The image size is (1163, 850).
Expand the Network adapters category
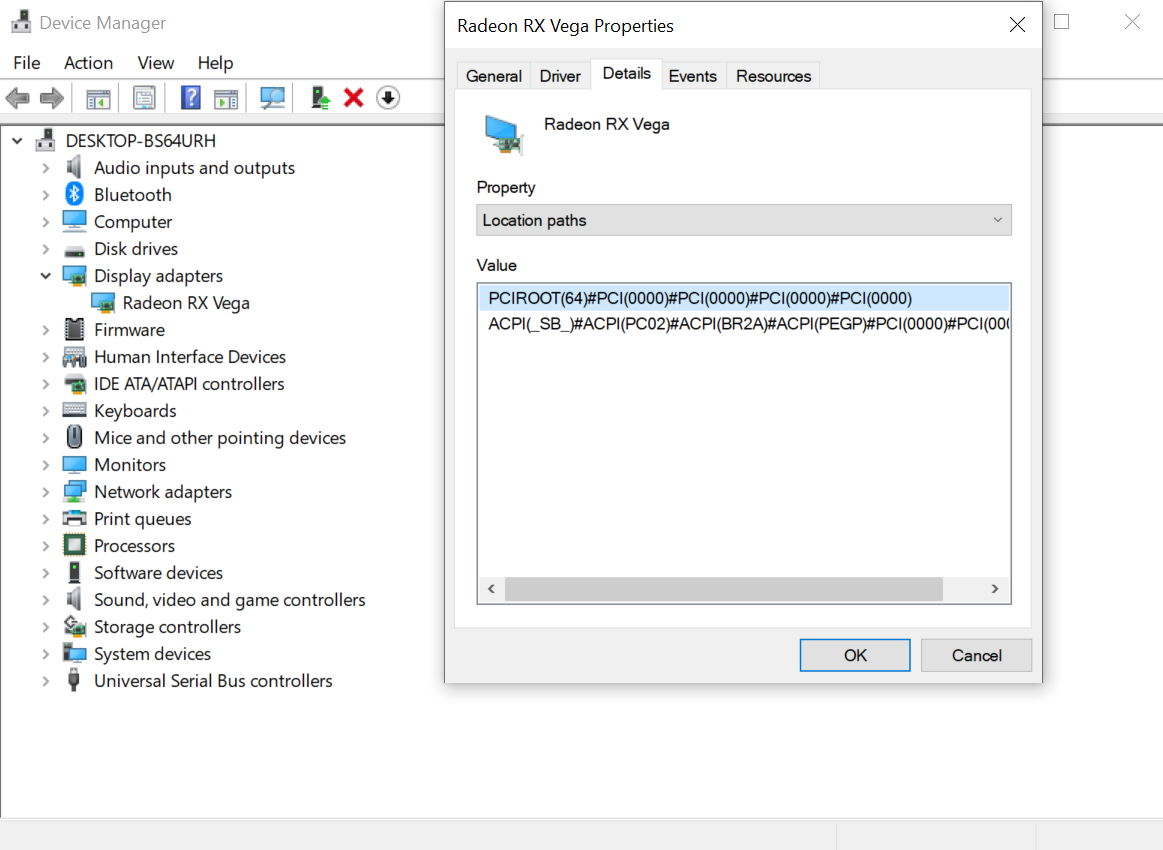(x=47, y=491)
